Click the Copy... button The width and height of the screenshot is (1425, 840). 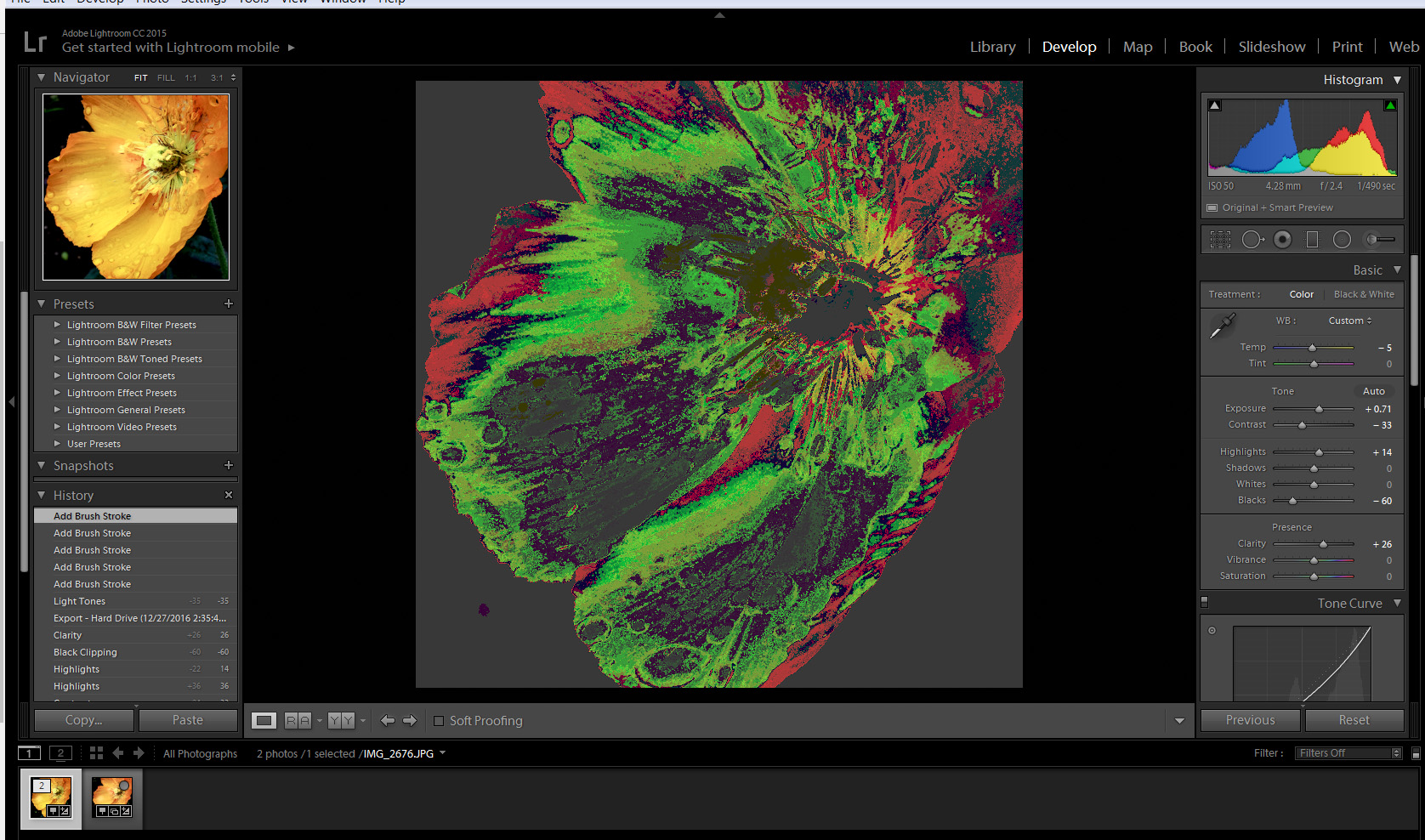tap(83, 720)
